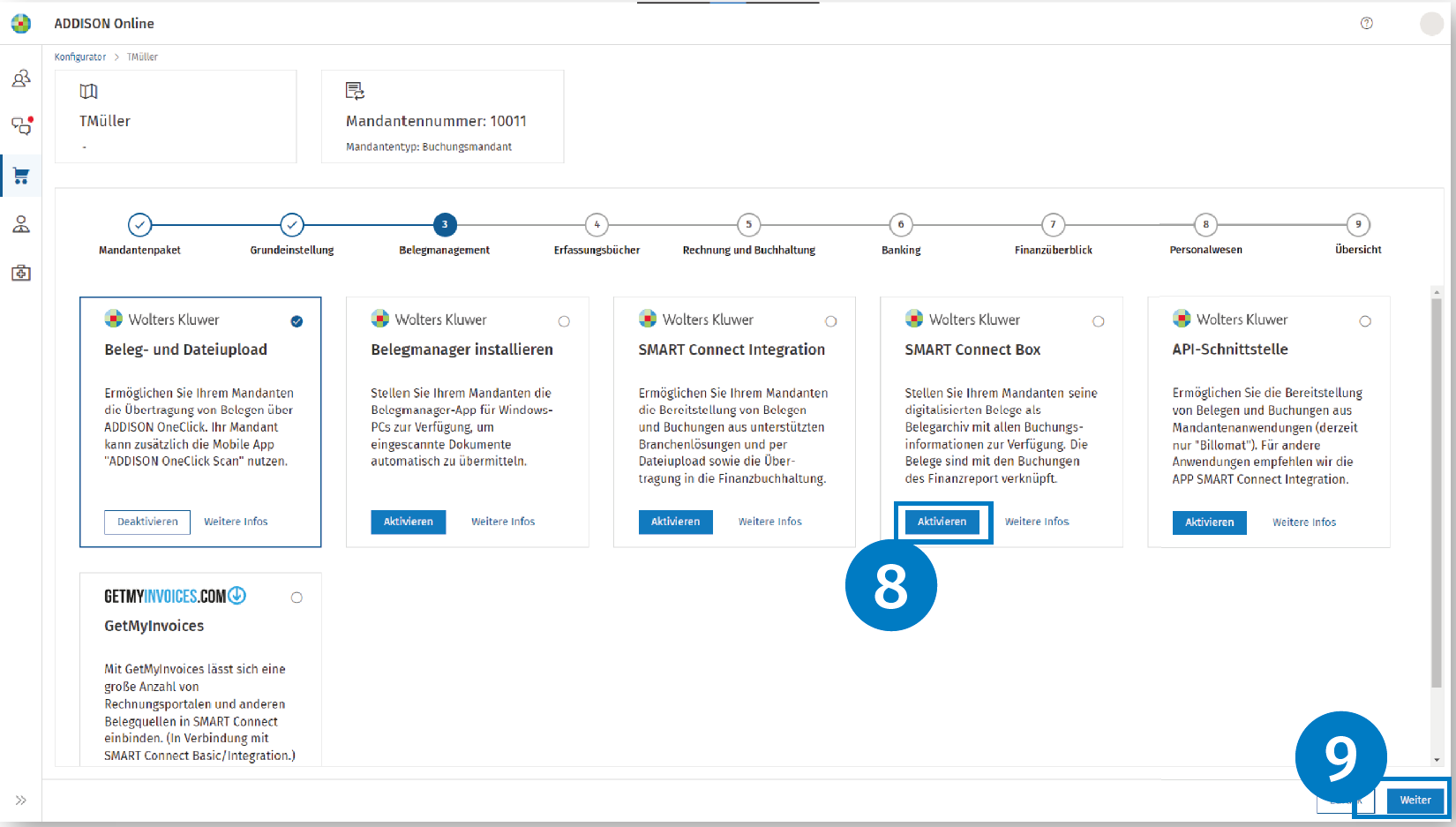This screenshot has width=1456, height=827.
Task: Jump to step 7 Finanzüberblick
Action: pyautogui.click(x=1053, y=225)
